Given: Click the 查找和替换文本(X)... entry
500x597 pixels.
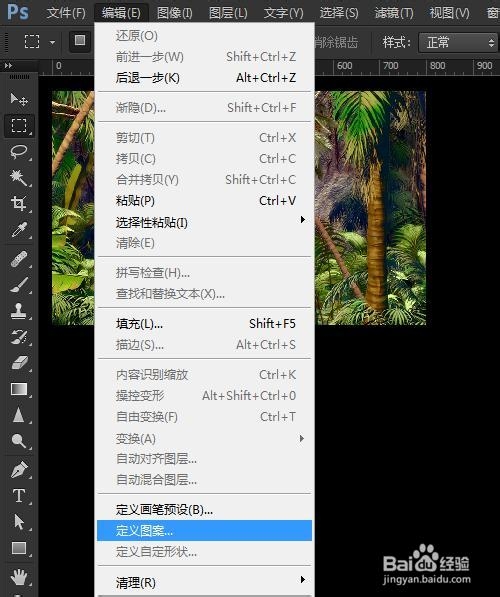Looking at the screenshot, I should point(204,294).
